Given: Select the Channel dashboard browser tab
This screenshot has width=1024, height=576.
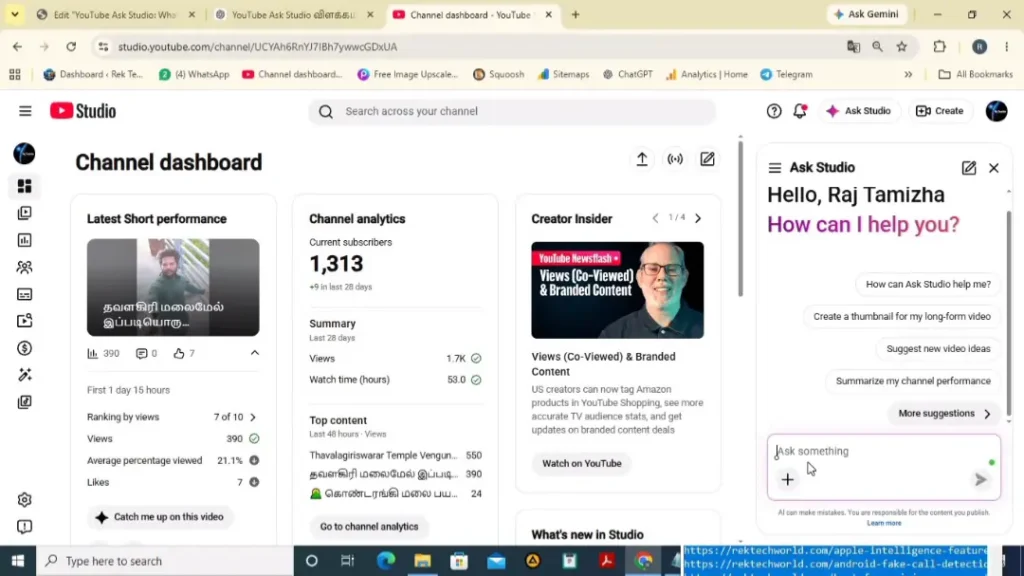Looking at the screenshot, I should pos(471,14).
